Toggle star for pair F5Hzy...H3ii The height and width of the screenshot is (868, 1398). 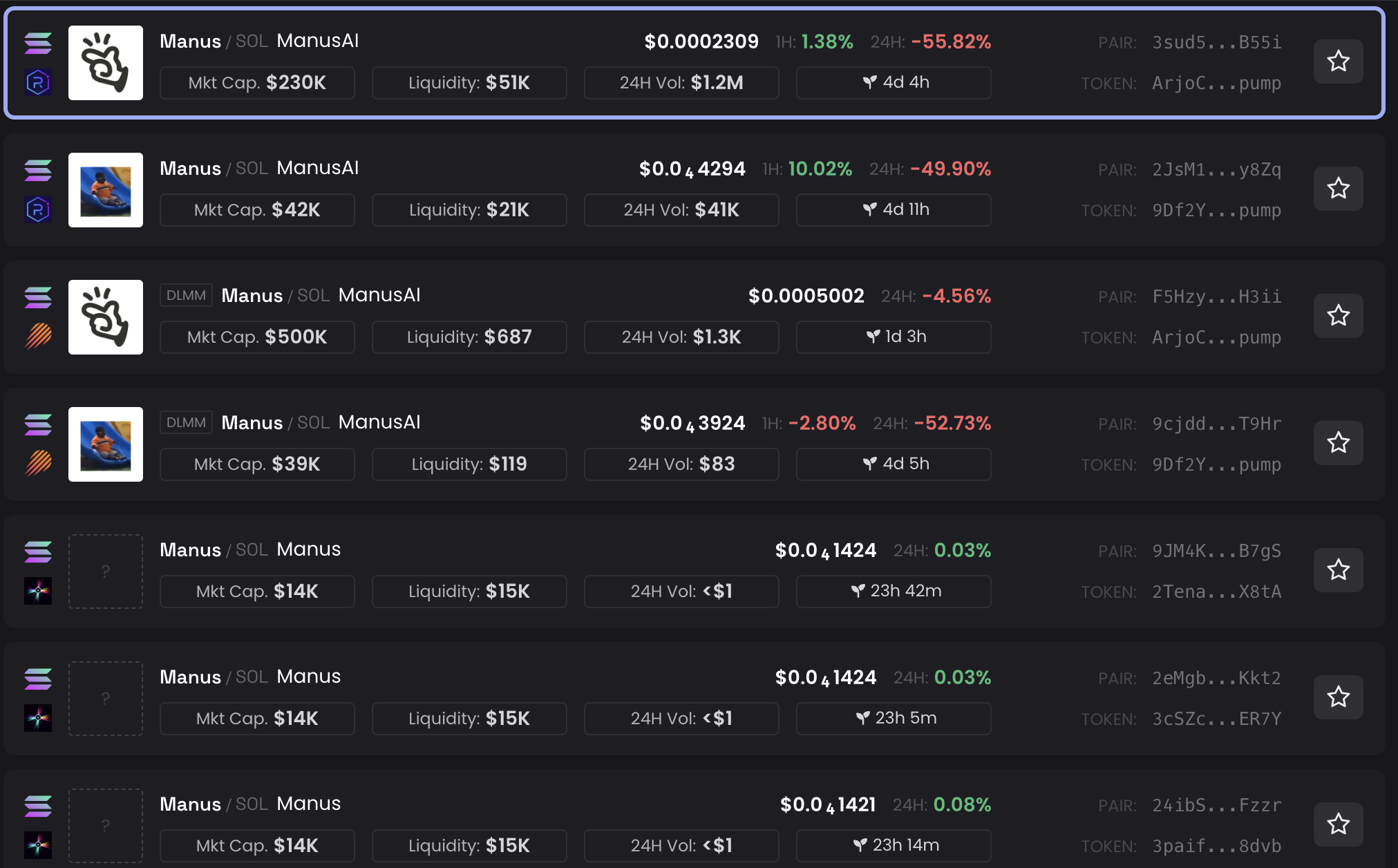pyautogui.click(x=1338, y=316)
